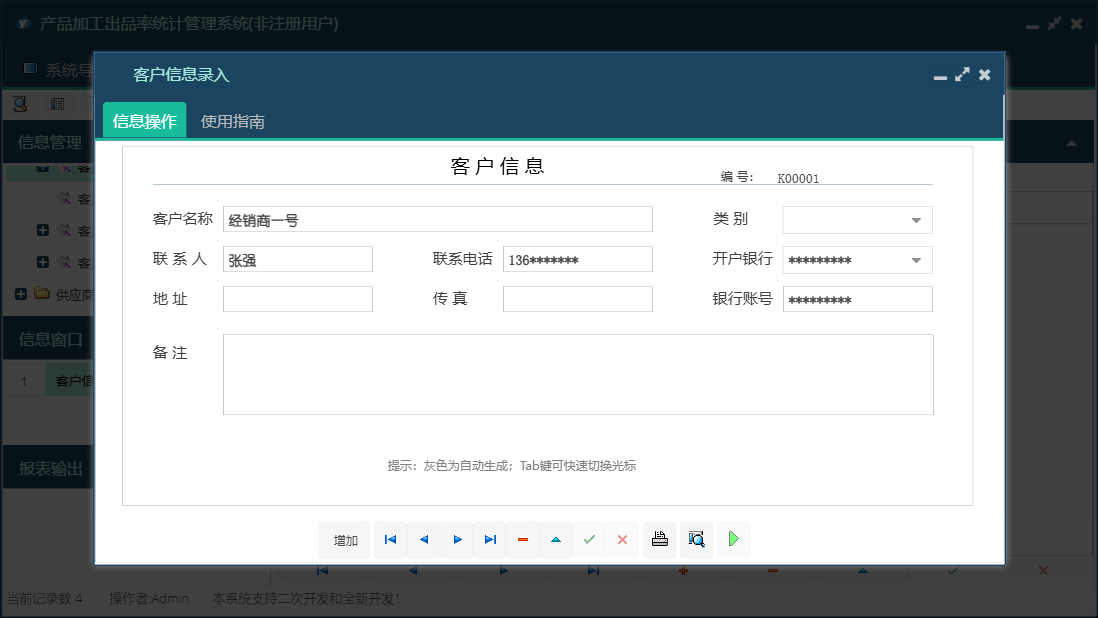
Task: Expand the 供应商 tree node
Action: coord(22,294)
